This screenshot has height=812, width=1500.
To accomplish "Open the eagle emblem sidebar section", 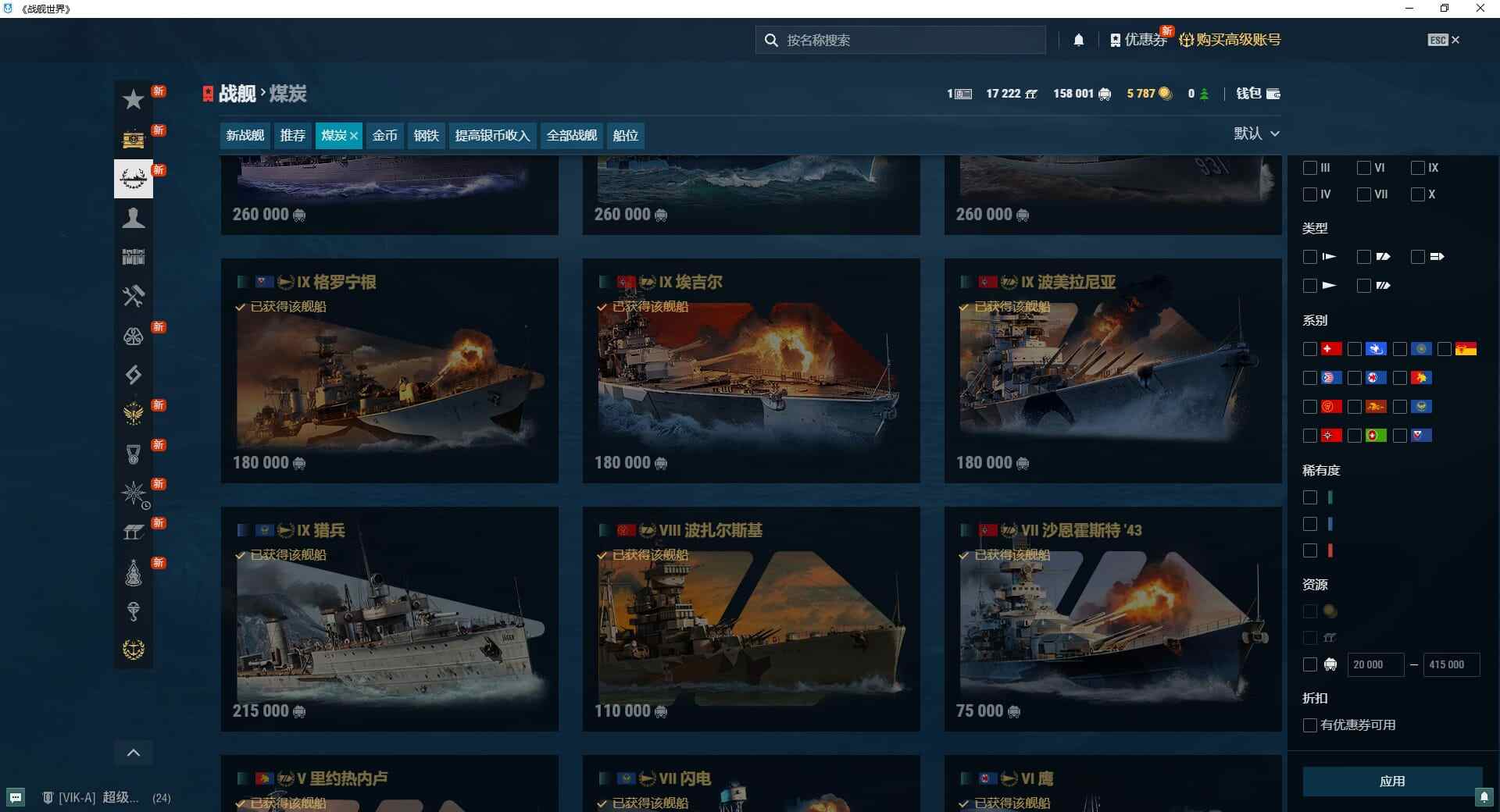I will [134, 412].
